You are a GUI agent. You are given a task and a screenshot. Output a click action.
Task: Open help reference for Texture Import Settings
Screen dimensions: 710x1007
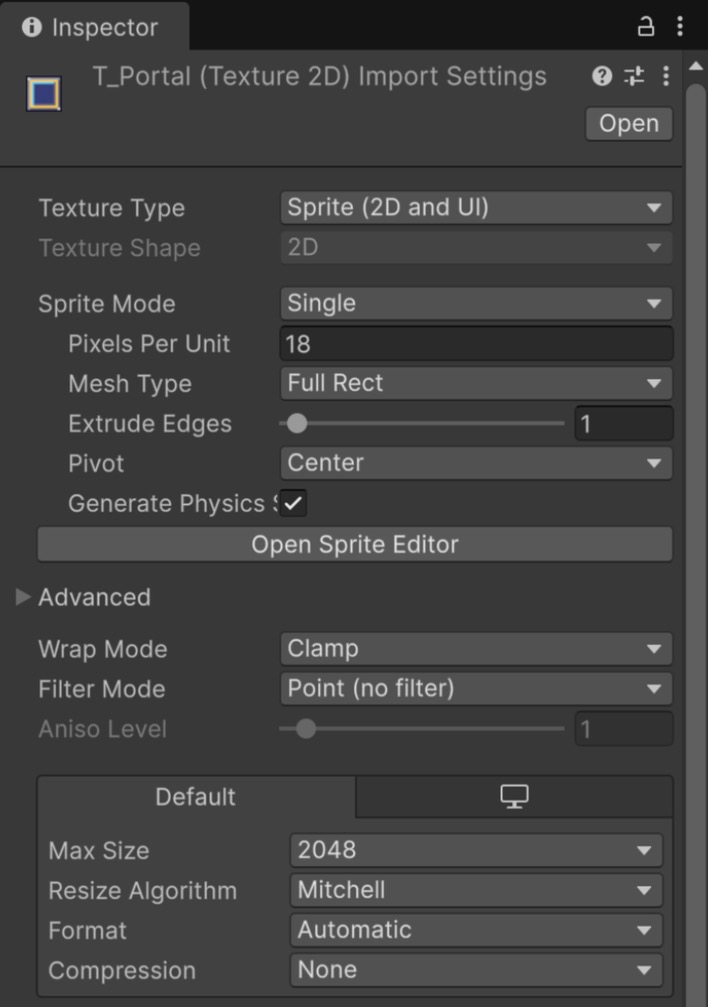602,76
